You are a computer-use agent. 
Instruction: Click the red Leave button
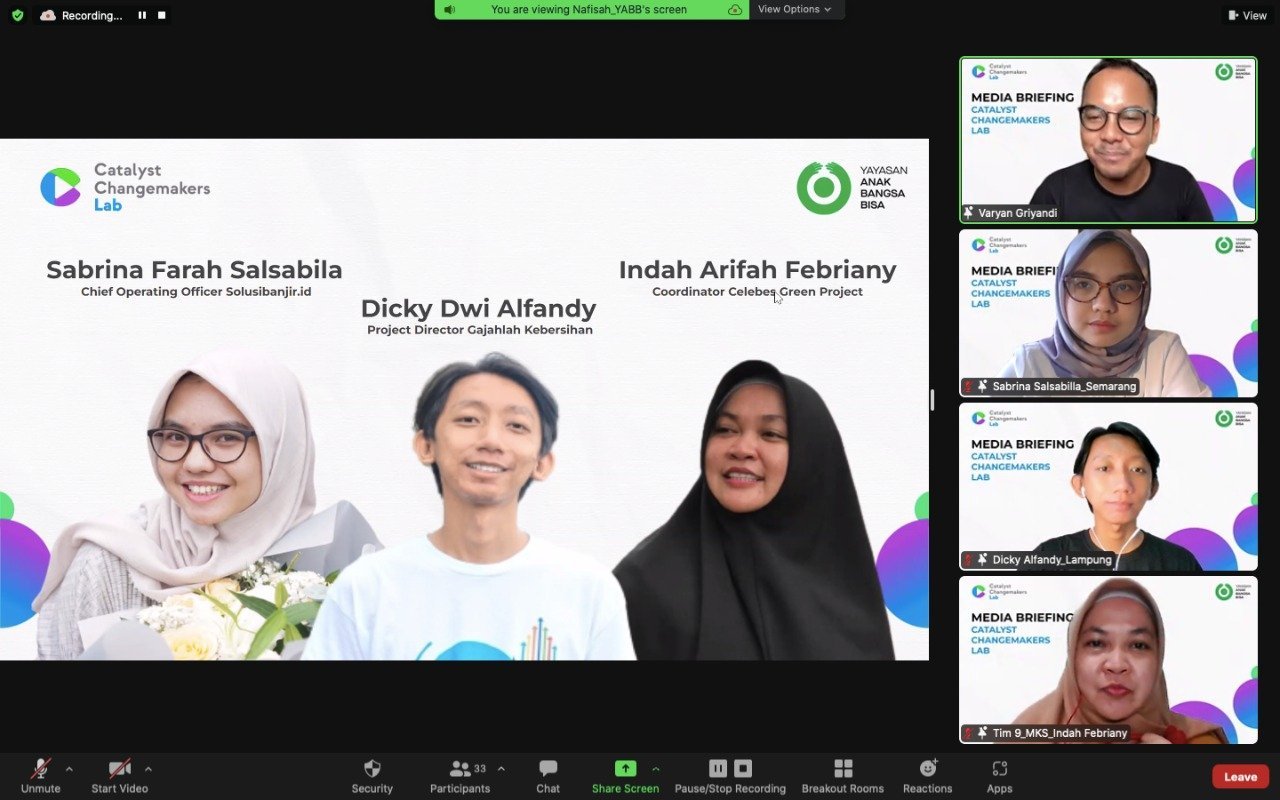pos(1241,777)
